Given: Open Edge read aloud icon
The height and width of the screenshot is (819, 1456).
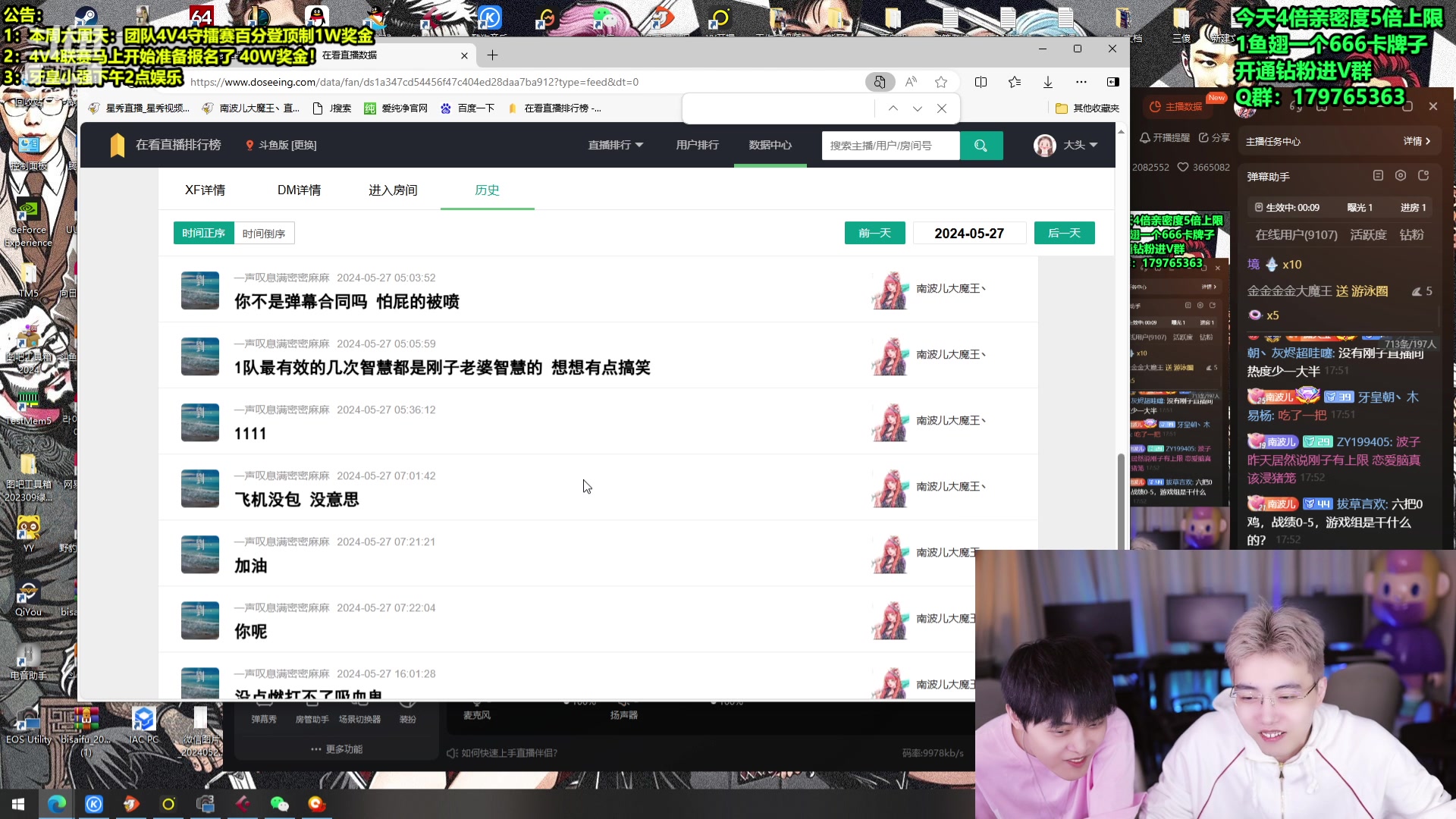Looking at the screenshot, I should 911,82.
